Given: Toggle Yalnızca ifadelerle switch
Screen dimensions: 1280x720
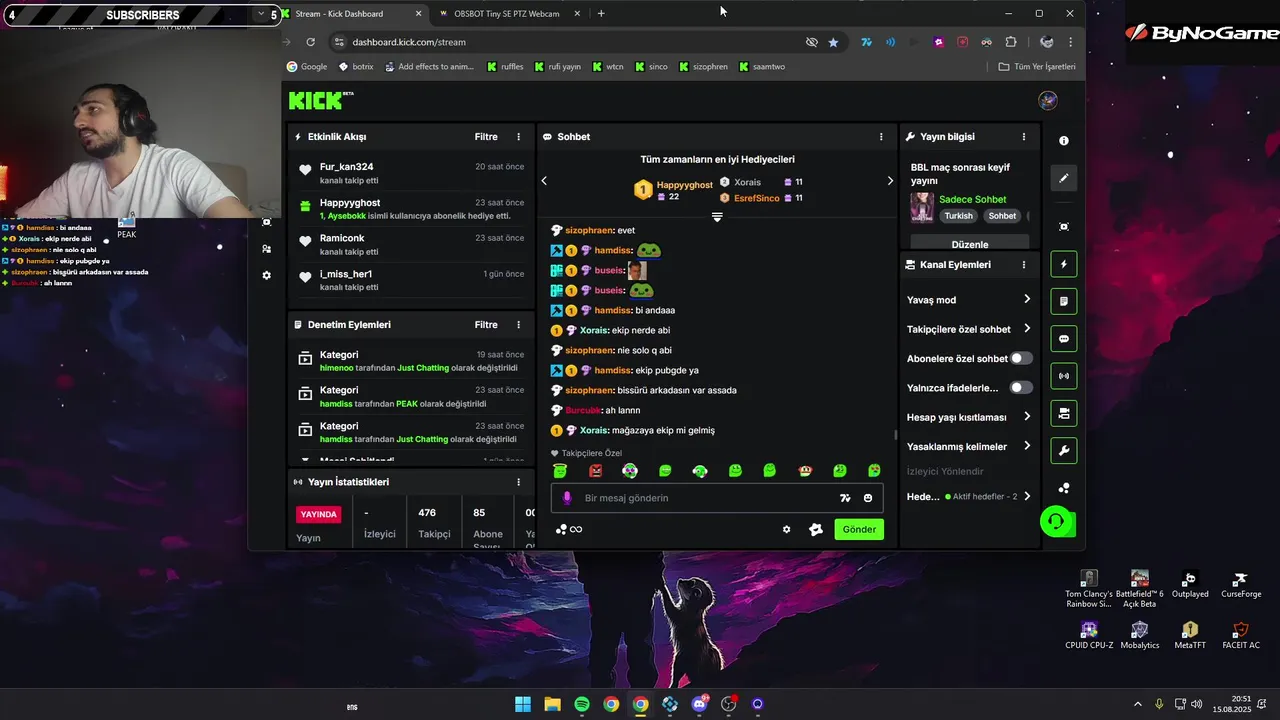Looking at the screenshot, I should 1021,388.
